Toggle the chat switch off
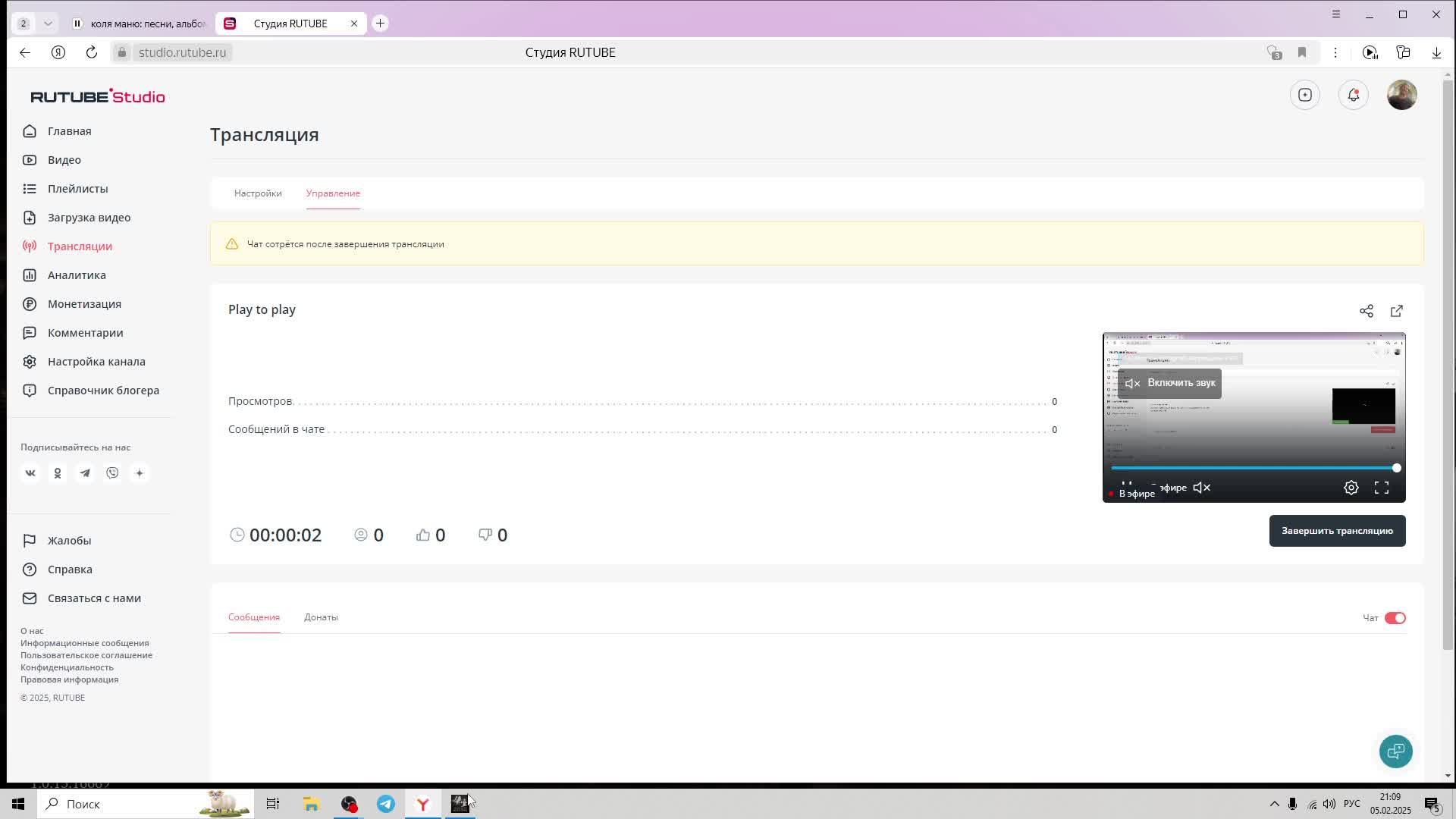The width and height of the screenshot is (1456, 819). (1395, 618)
